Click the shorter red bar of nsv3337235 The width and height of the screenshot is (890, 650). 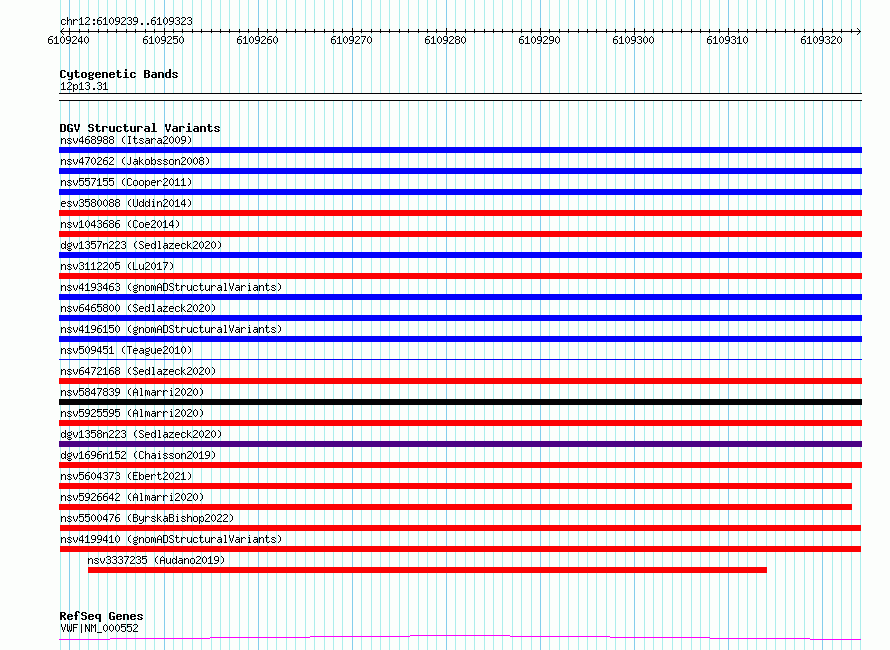click(x=427, y=570)
